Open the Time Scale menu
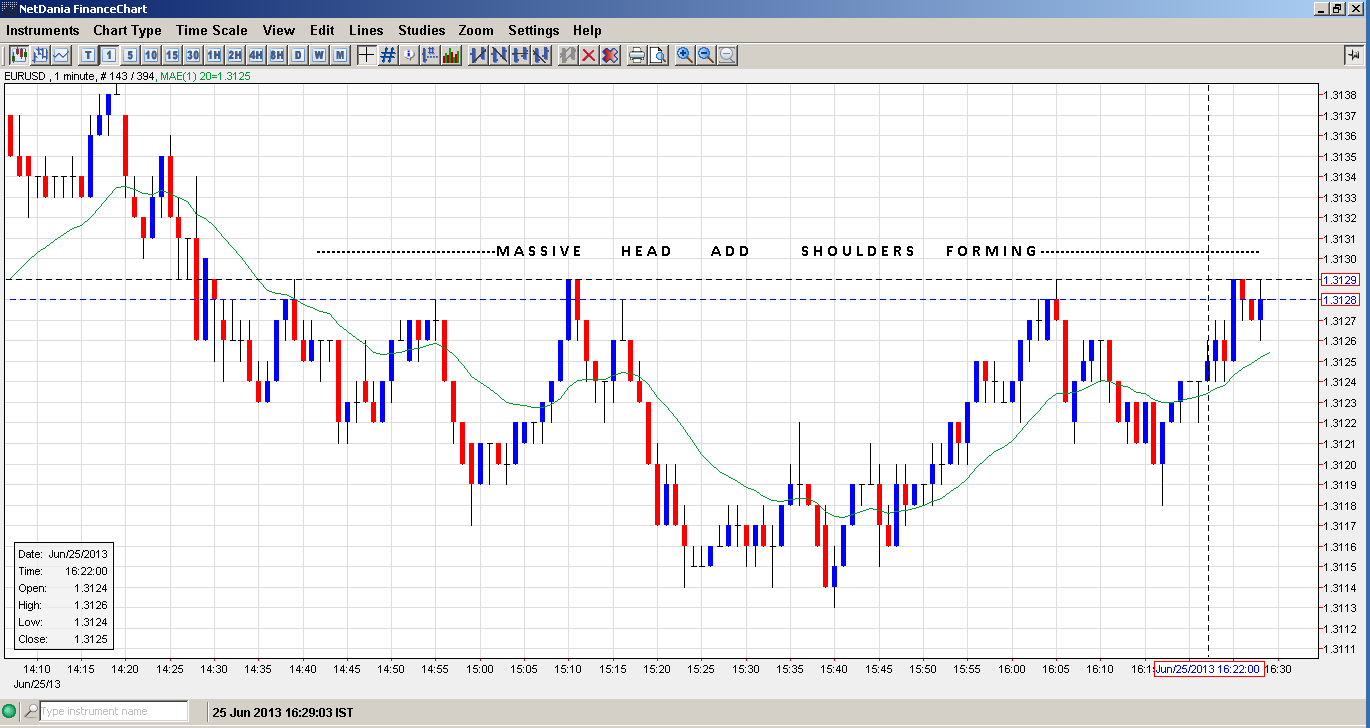Image resolution: width=1370 pixels, height=728 pixels. click(x=212, y=30)
